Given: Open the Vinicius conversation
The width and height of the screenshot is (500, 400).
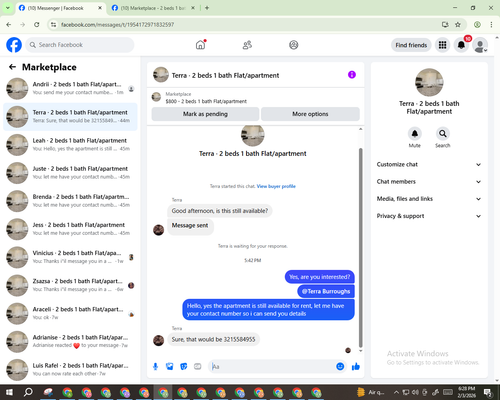Looking at the screenshot, I should (x=70, y=257).
